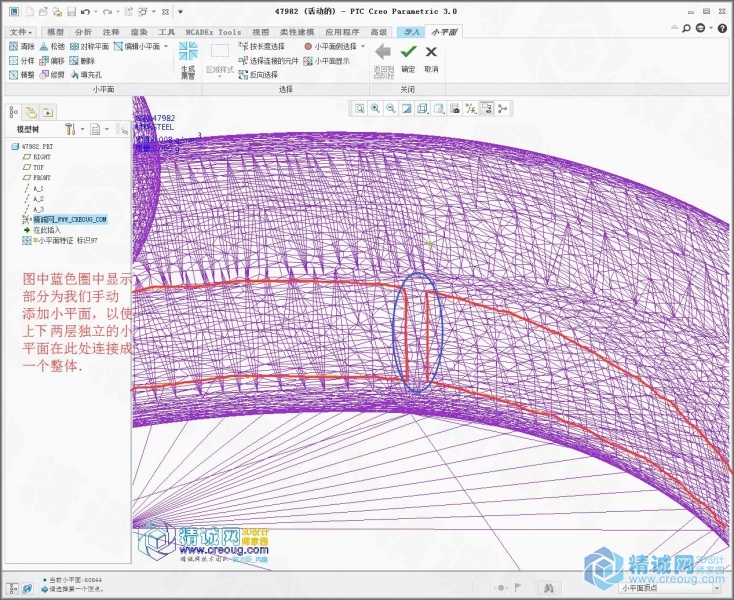Open the model tree settings hammer dropdown
This screenshot has height=600, width=734.
coord(75,129)
